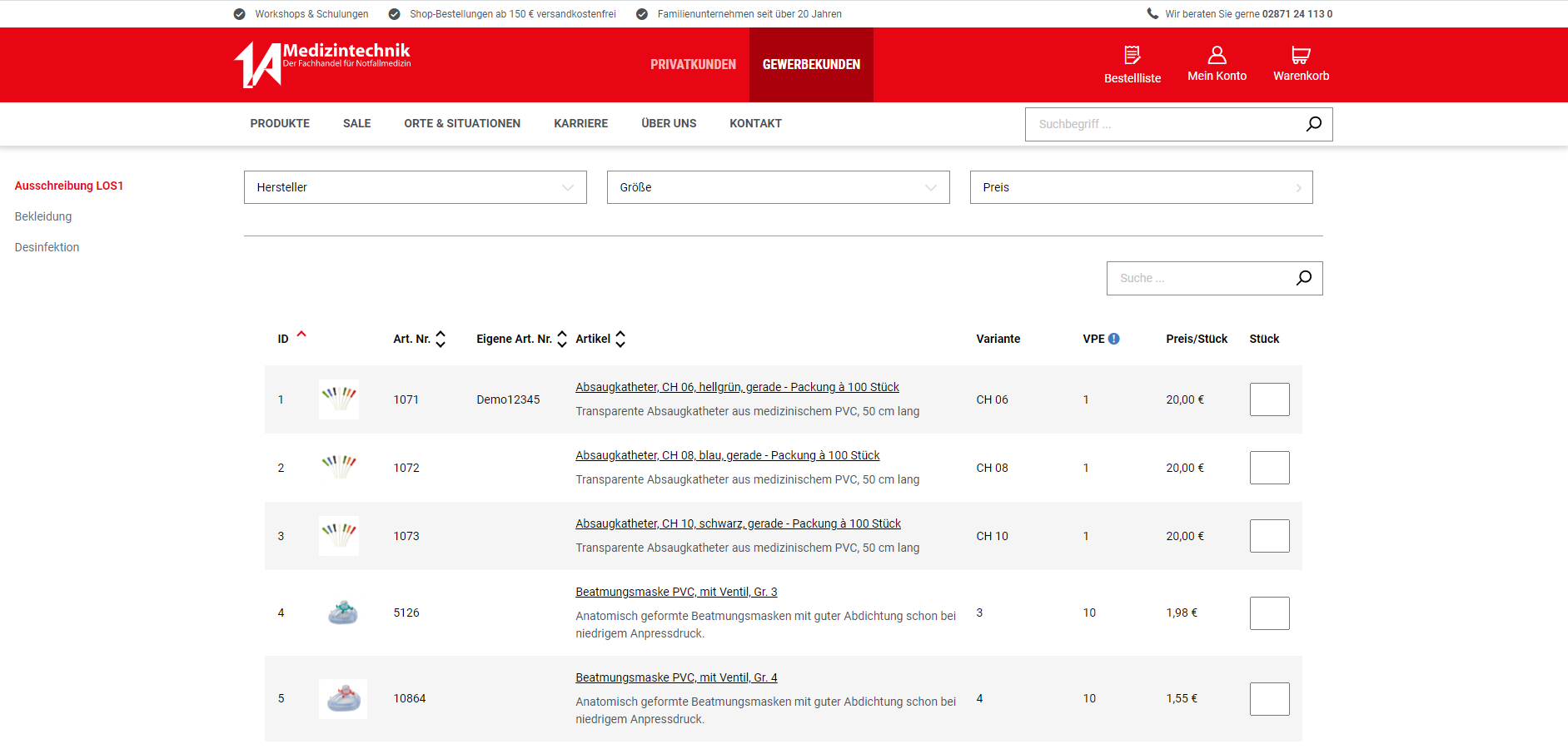The width and height of the screenshot is (1568, 749).
Task: Click magnifier icon in table Suche field
Action: coord(1303,278)
